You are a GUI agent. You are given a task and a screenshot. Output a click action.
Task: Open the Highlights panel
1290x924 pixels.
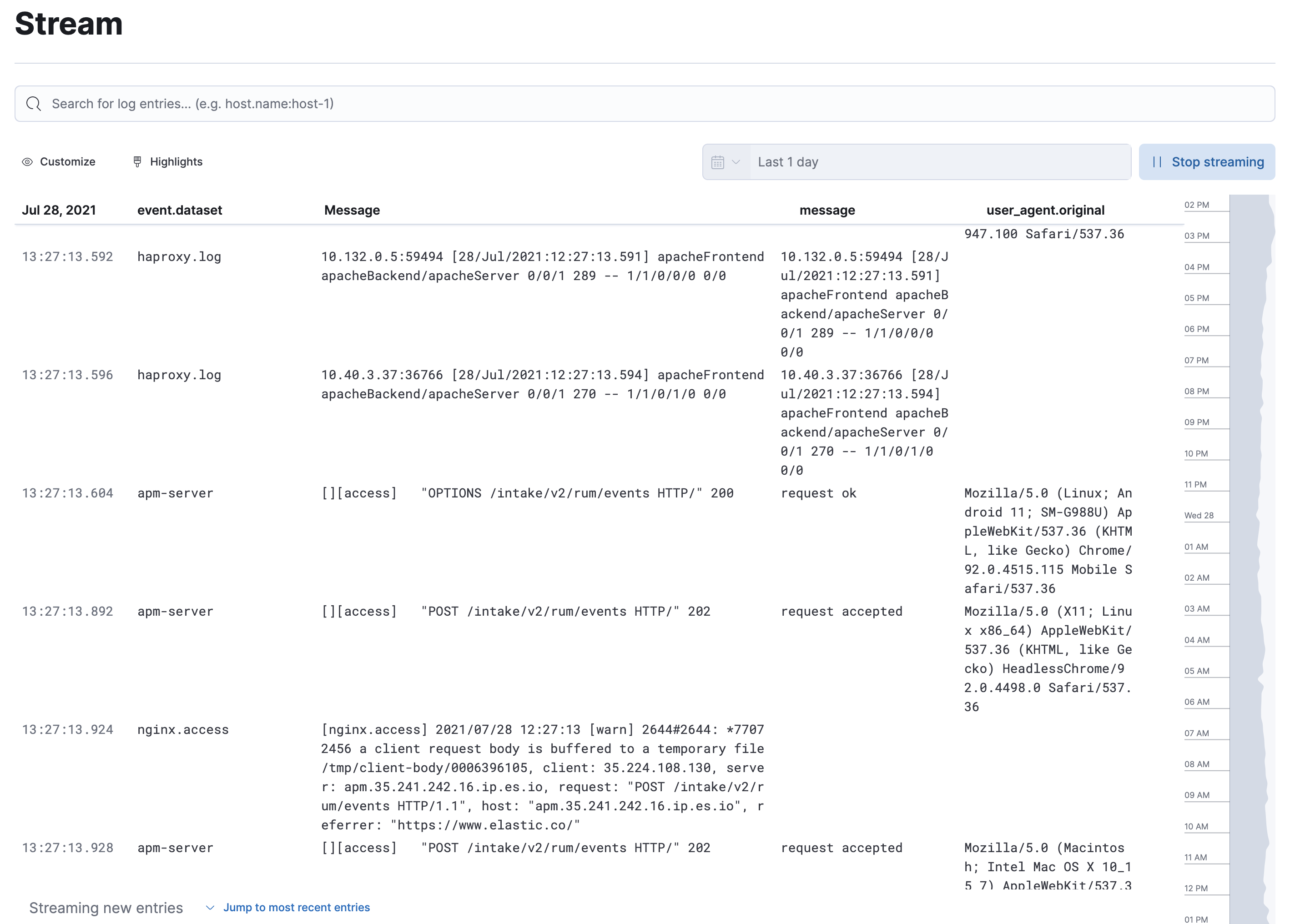click(x=176, y=161)
